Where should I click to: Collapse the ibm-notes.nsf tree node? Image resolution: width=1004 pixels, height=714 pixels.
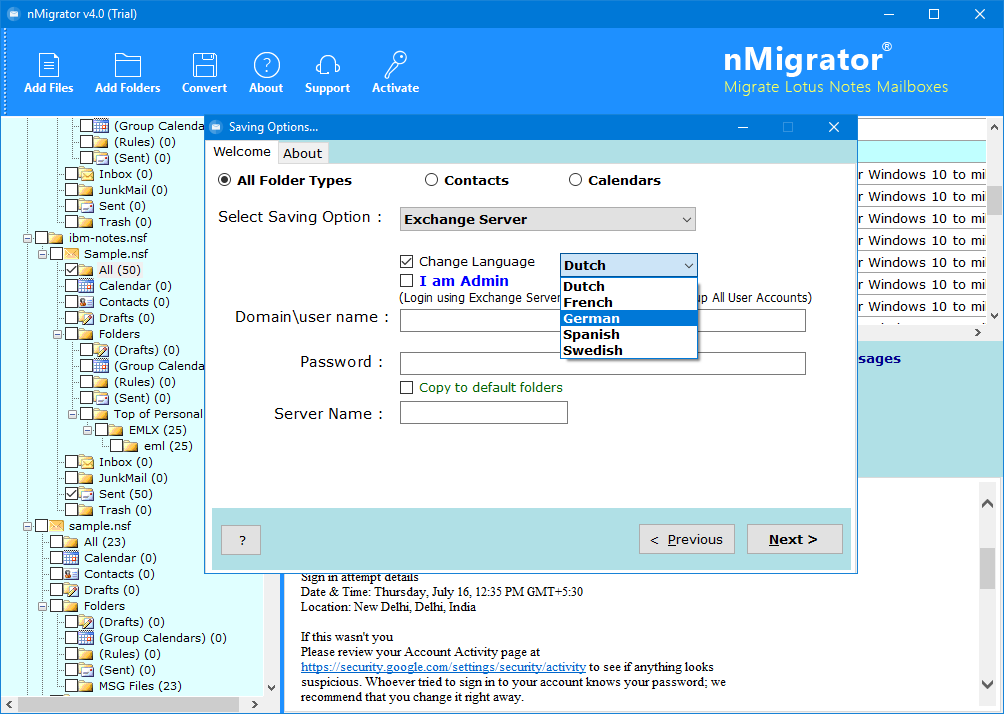click(28, 238)
